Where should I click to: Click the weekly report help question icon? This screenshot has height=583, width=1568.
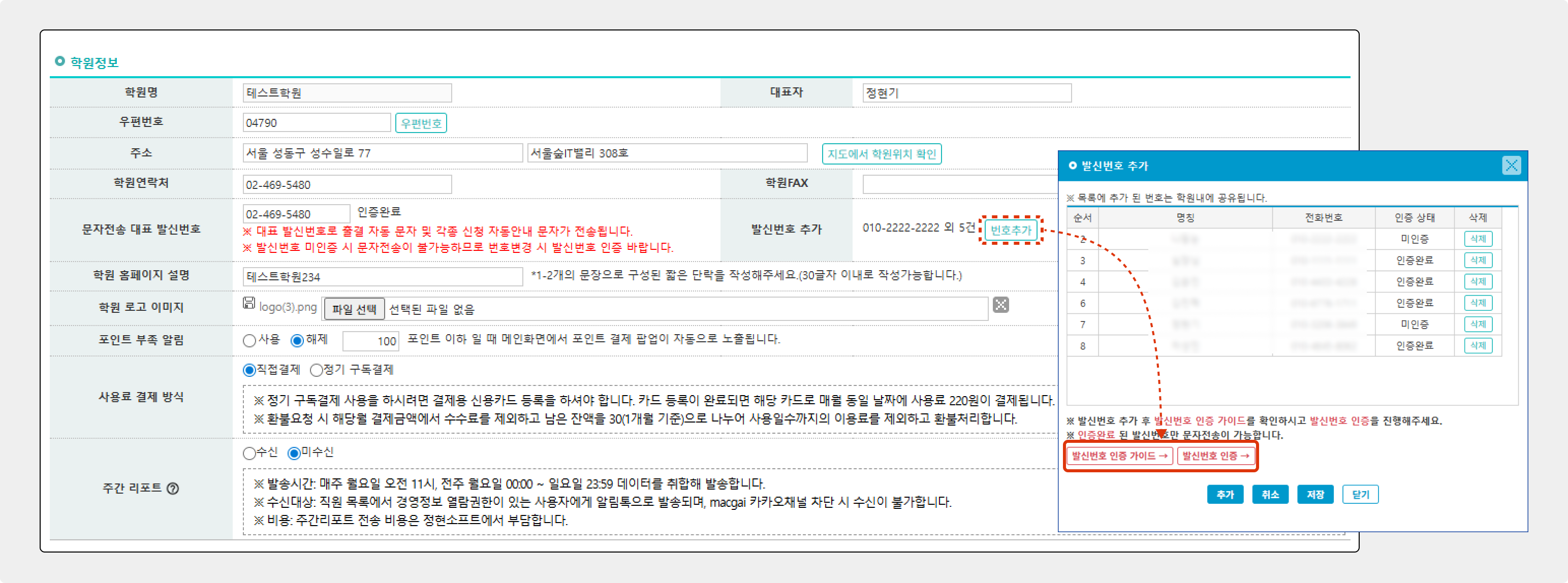(x=173, y=489)
